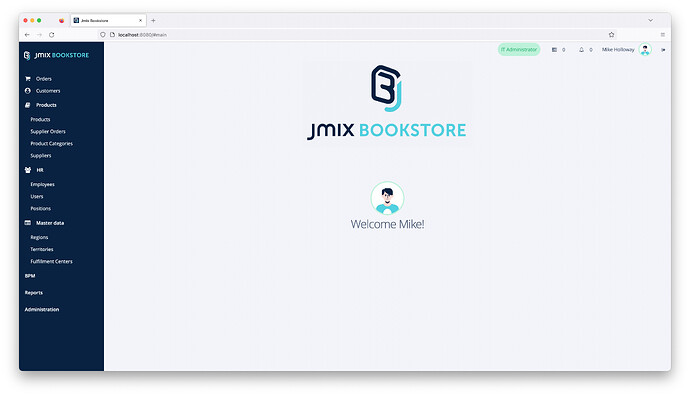Open the list all tabs dropdown
This screenshot has height=396, width=690.
650,20
